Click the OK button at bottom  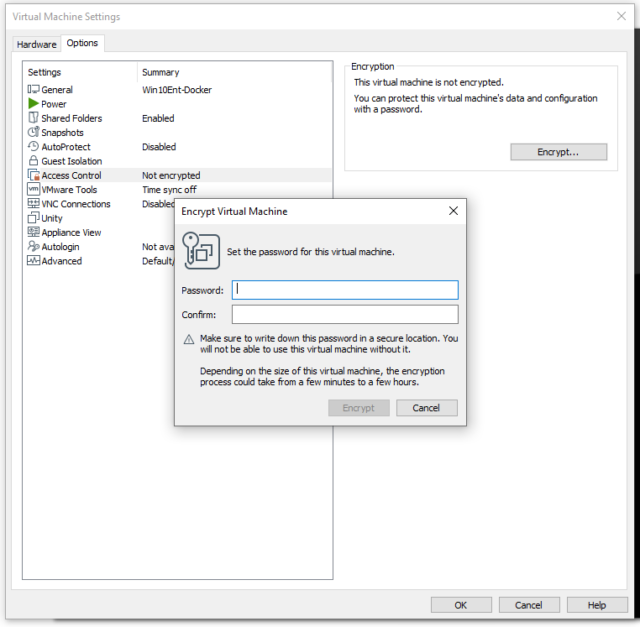coord(461,605)
